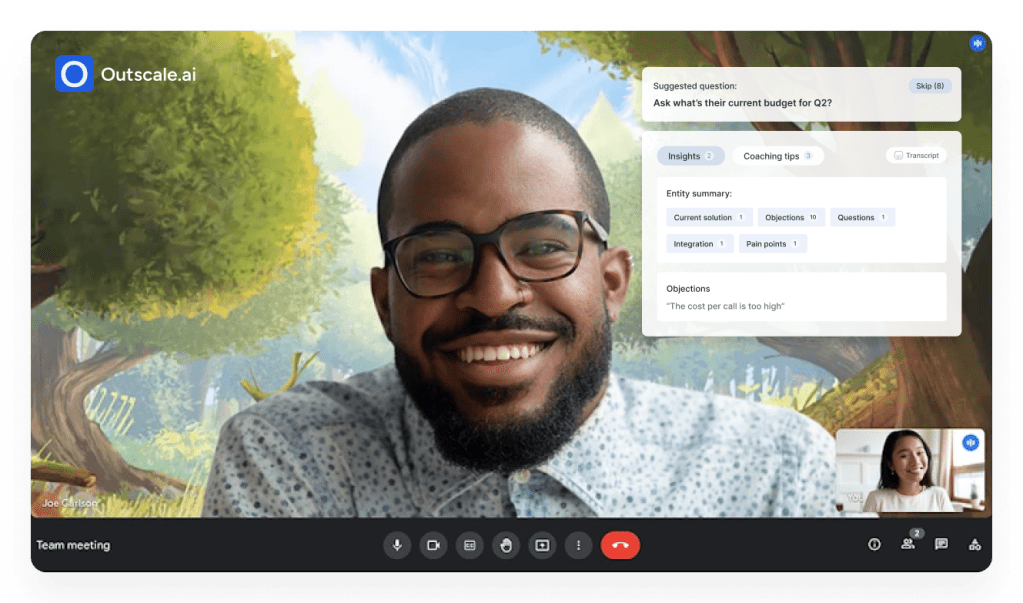Expand the Pain points entity tag
This screenshot has height=603, width=1023.
(x=772, y=244)
